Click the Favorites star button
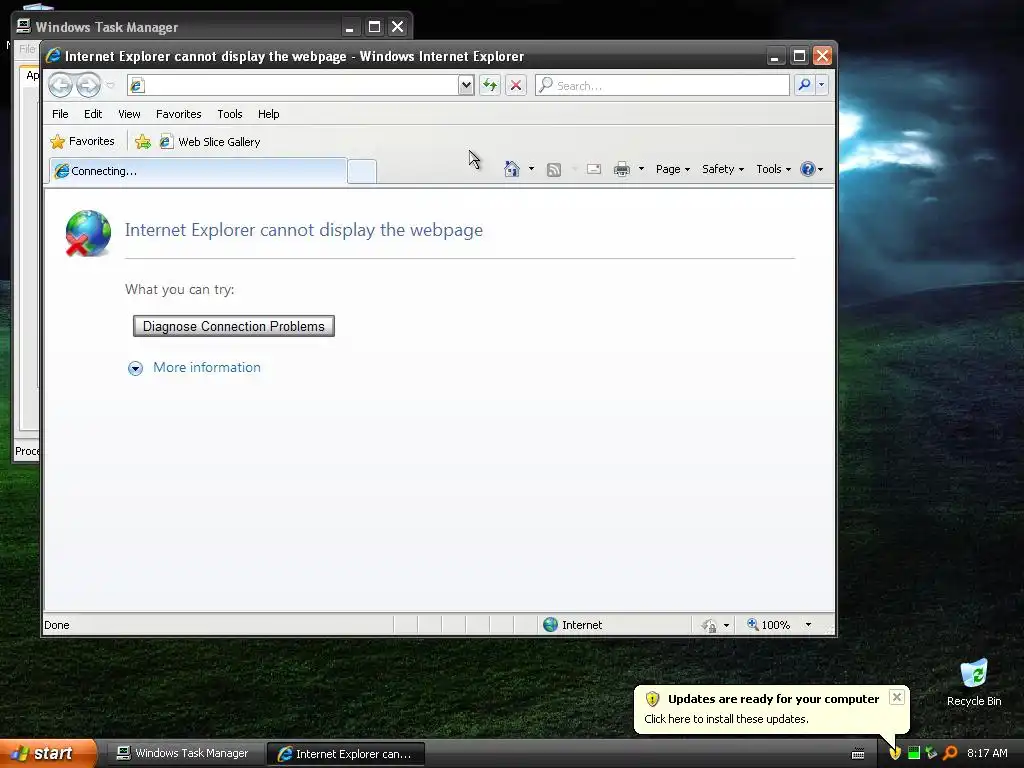1024x768 pixels. click(x=82, y=141)
